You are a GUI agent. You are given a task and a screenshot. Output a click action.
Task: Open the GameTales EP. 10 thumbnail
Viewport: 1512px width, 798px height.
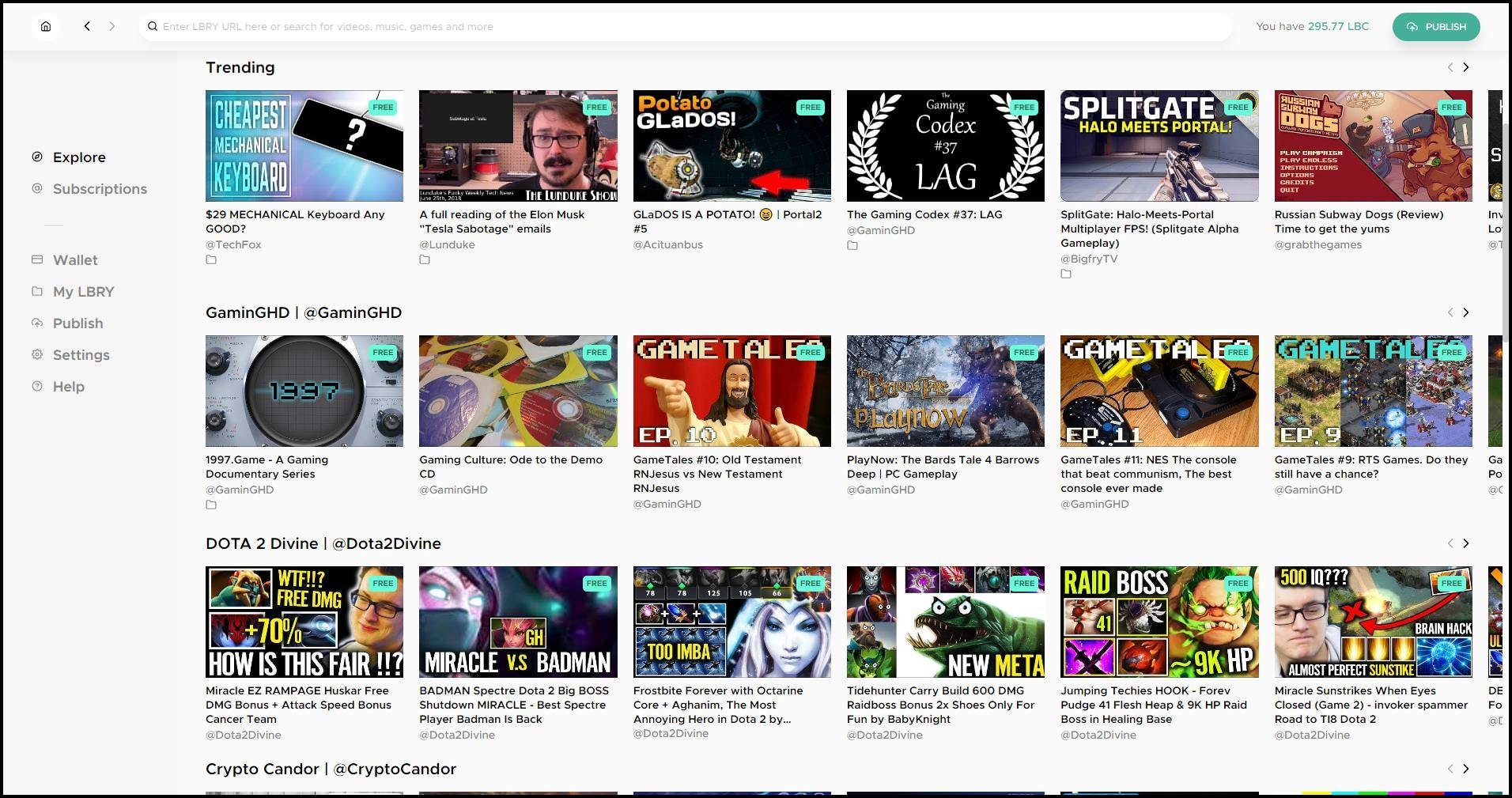click(x=732, y=391)
